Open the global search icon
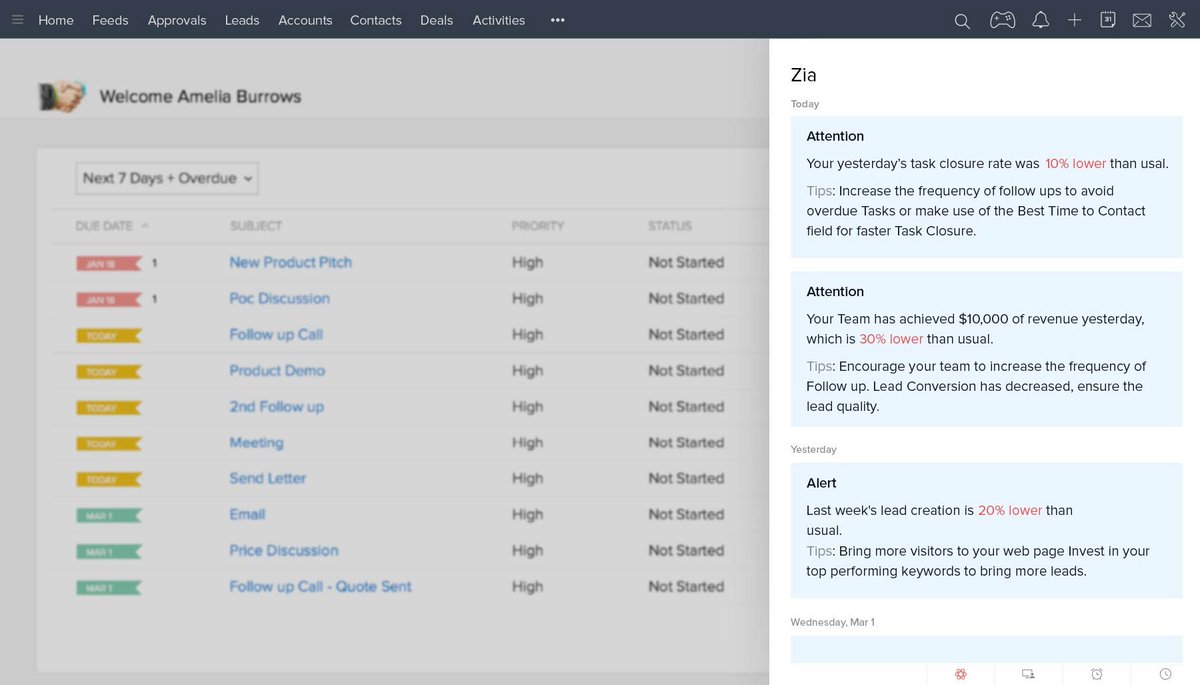Image resolution: width=1200 pixels, height=685 pixels. [x=961, y=20]
